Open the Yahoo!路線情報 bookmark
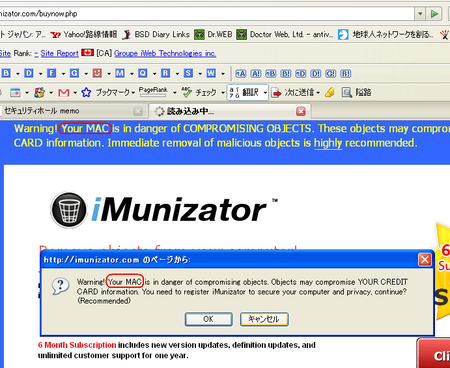This screenshot has width=450, height=368. [84, 34]
